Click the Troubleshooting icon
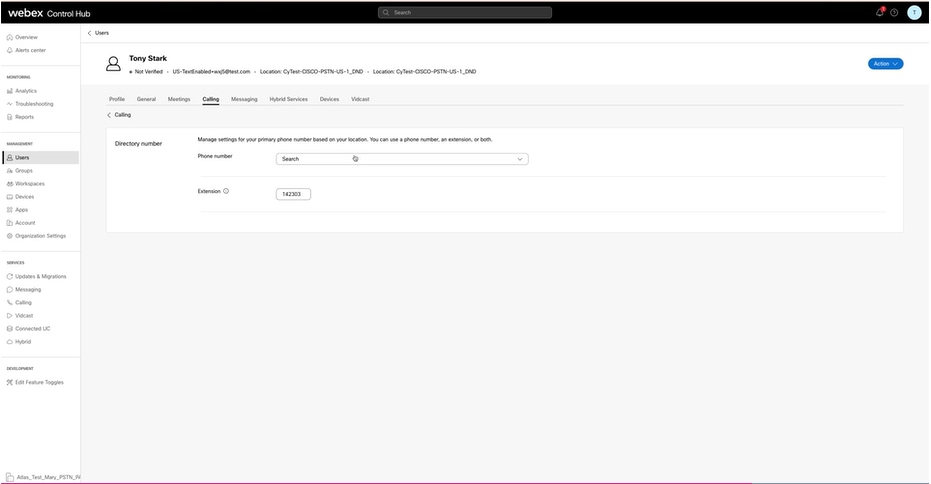Screen dimensions: 931x484 coord(10,104)
